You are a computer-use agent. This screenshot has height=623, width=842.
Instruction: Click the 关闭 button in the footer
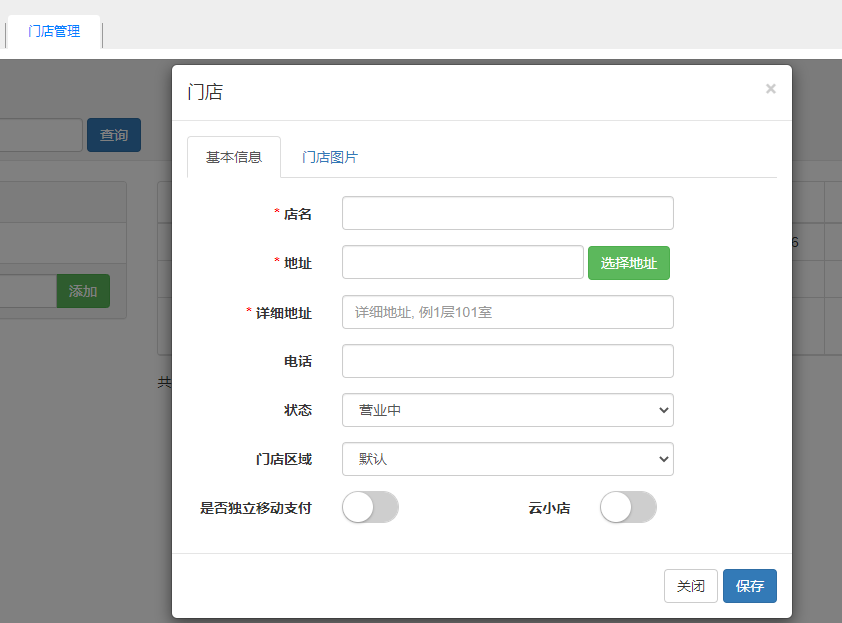[690, 586]
